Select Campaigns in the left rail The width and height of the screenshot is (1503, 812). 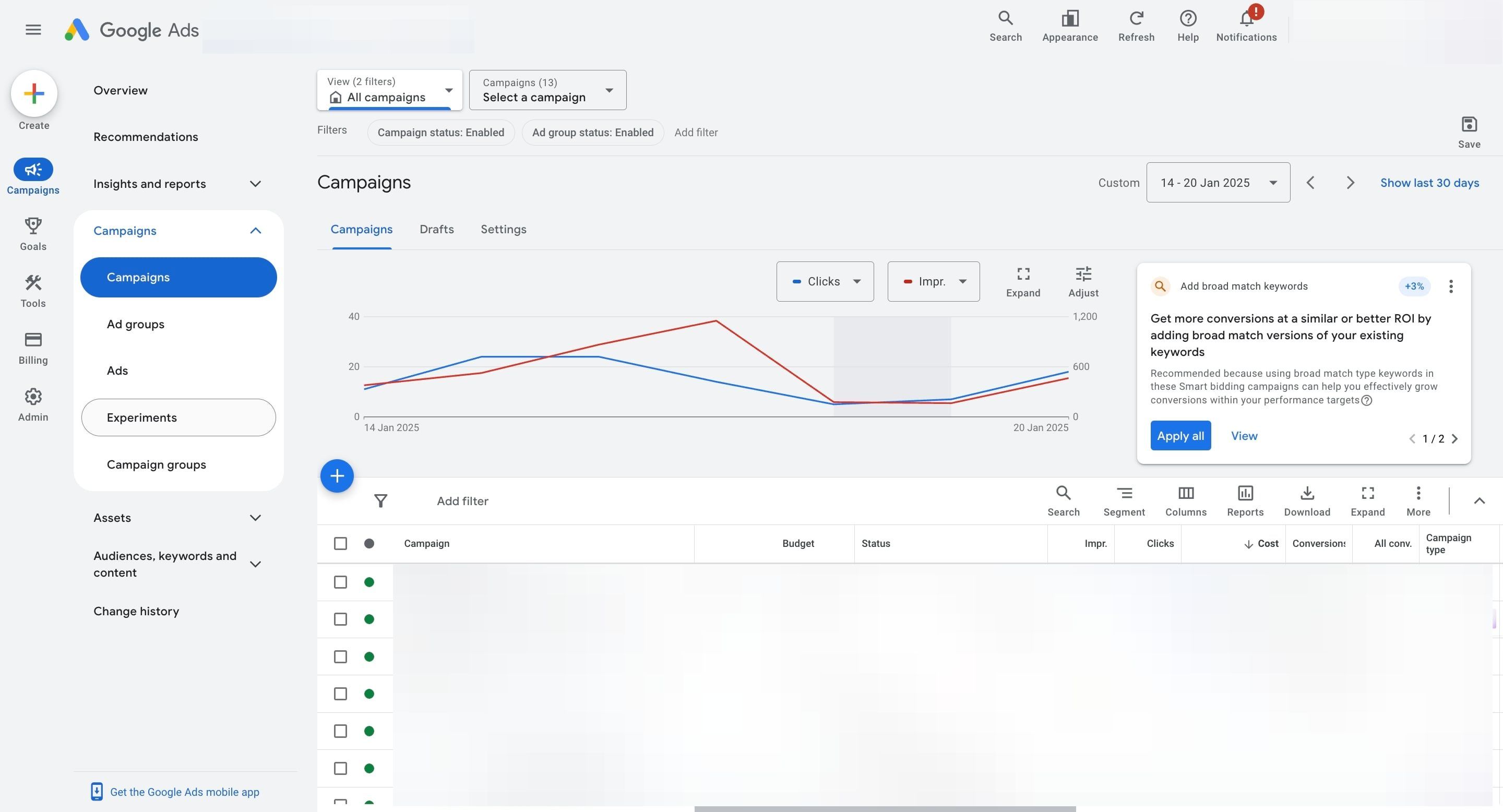point(33,176)
